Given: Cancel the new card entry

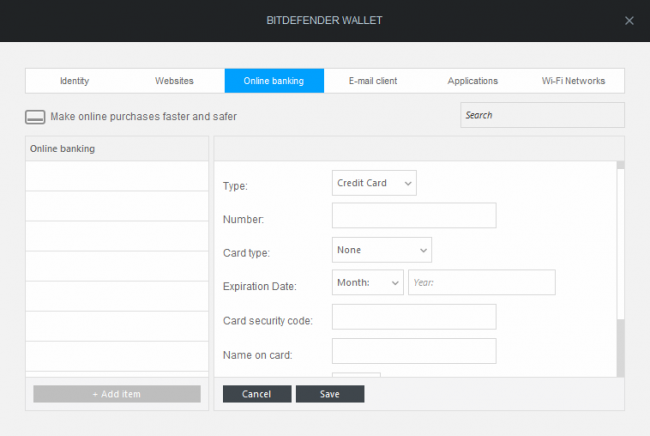Looking at the screenshot, I should pyautogui.click(x=257, y=394).
